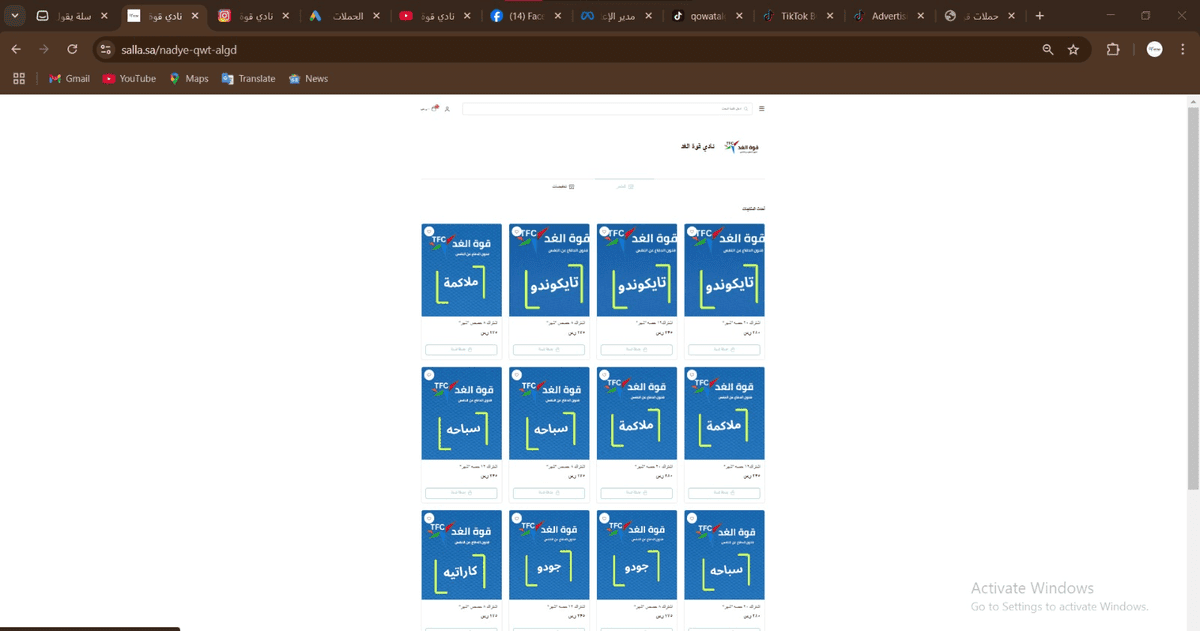
Task: Open Maps bookmark
Action: click(188, 78)
